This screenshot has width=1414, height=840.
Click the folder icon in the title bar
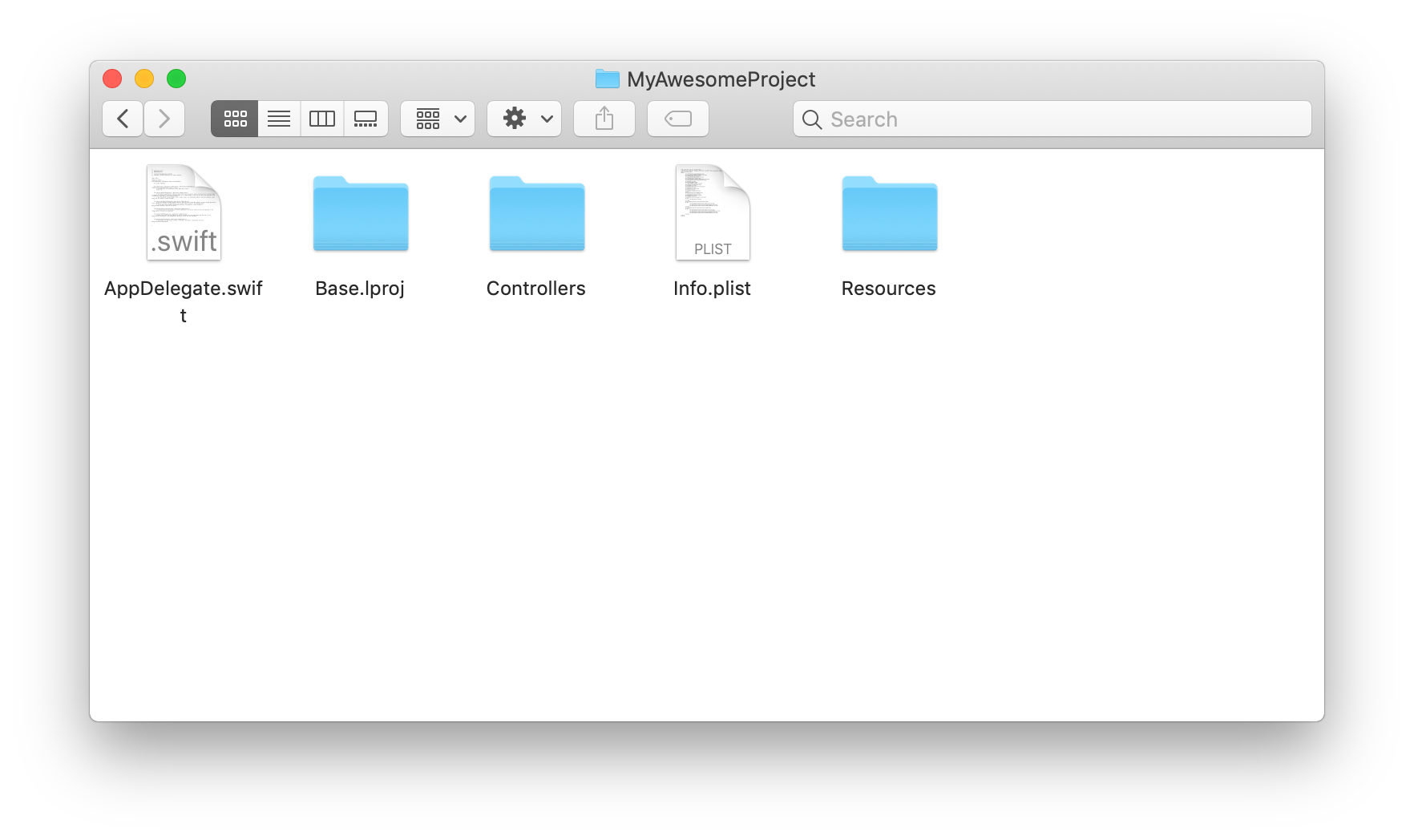(607, 79)
